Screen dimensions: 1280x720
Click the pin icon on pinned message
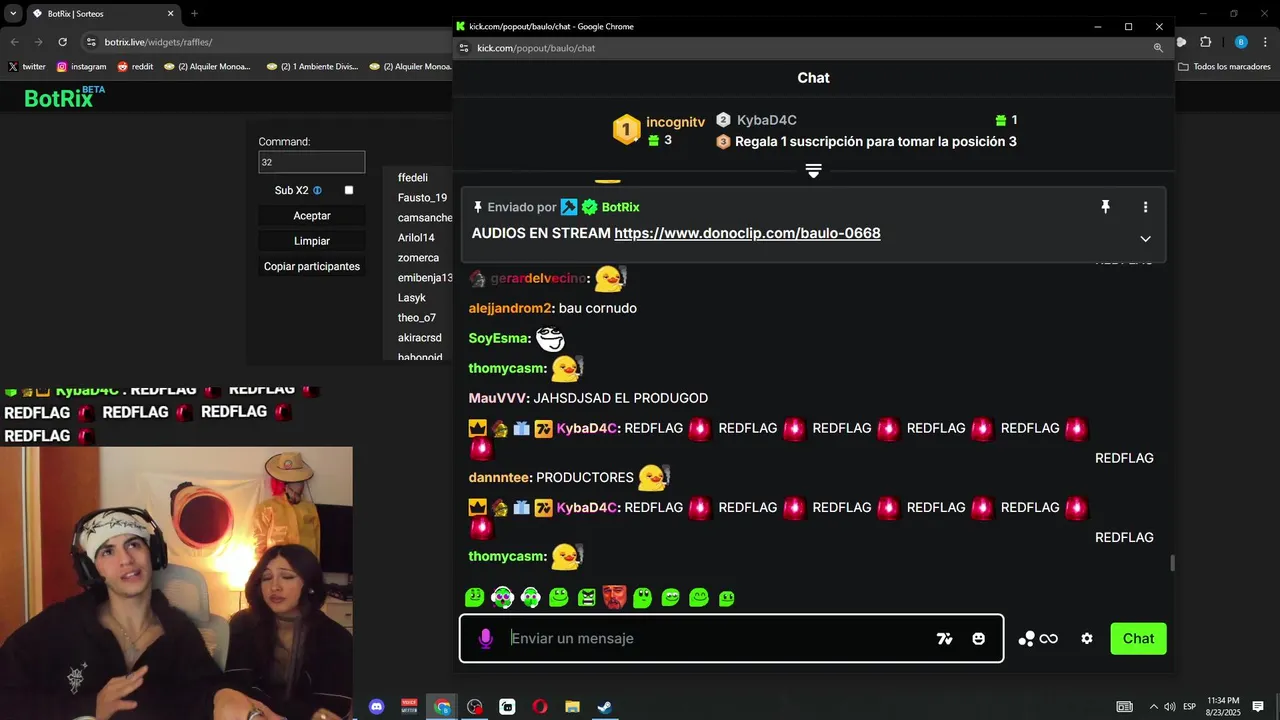[x=1105, y=207]
